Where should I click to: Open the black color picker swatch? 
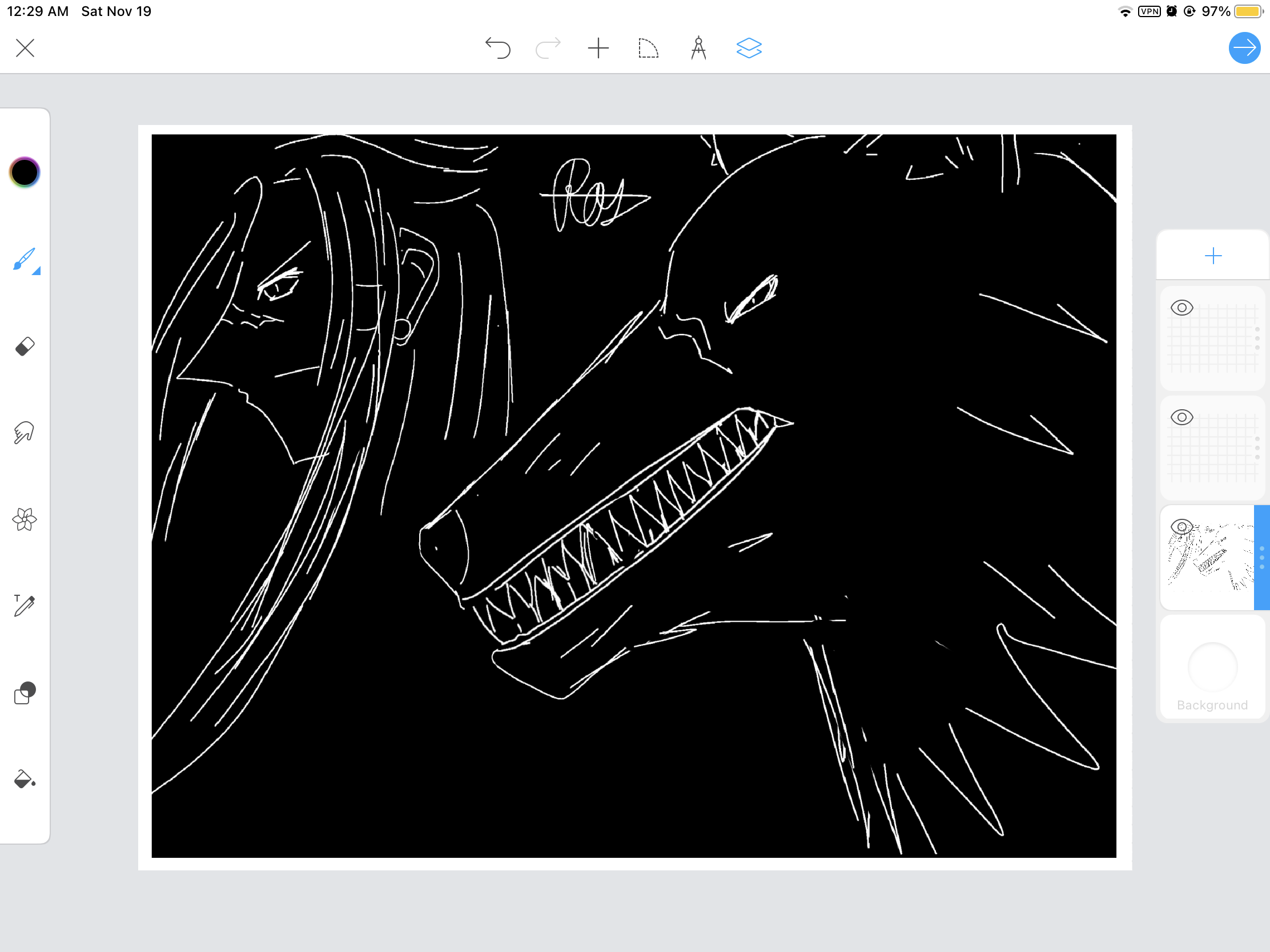24,172
